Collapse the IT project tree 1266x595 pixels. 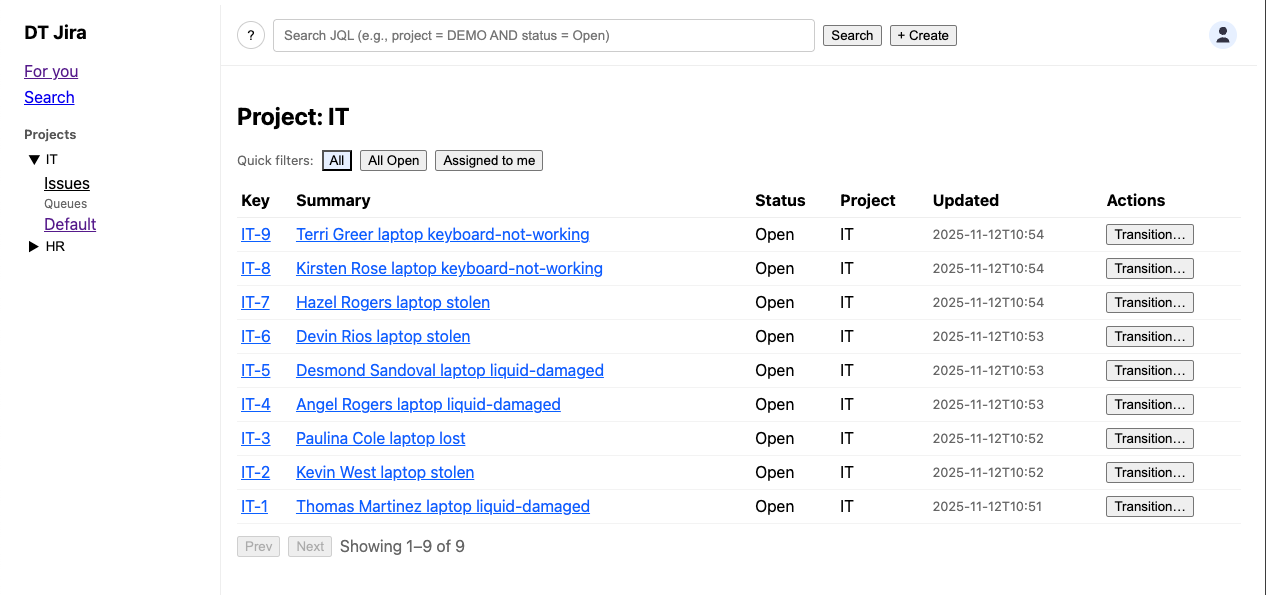coord(34,159)
